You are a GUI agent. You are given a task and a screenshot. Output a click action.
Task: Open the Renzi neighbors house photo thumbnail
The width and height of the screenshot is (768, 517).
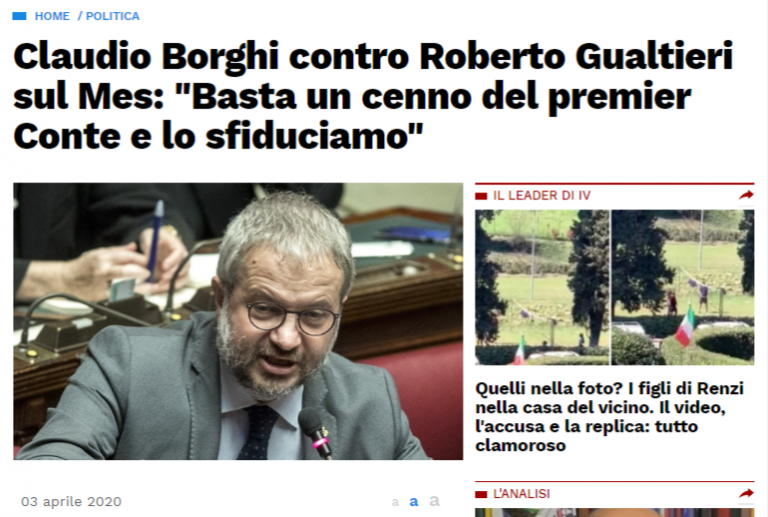(x=614, y=287)
